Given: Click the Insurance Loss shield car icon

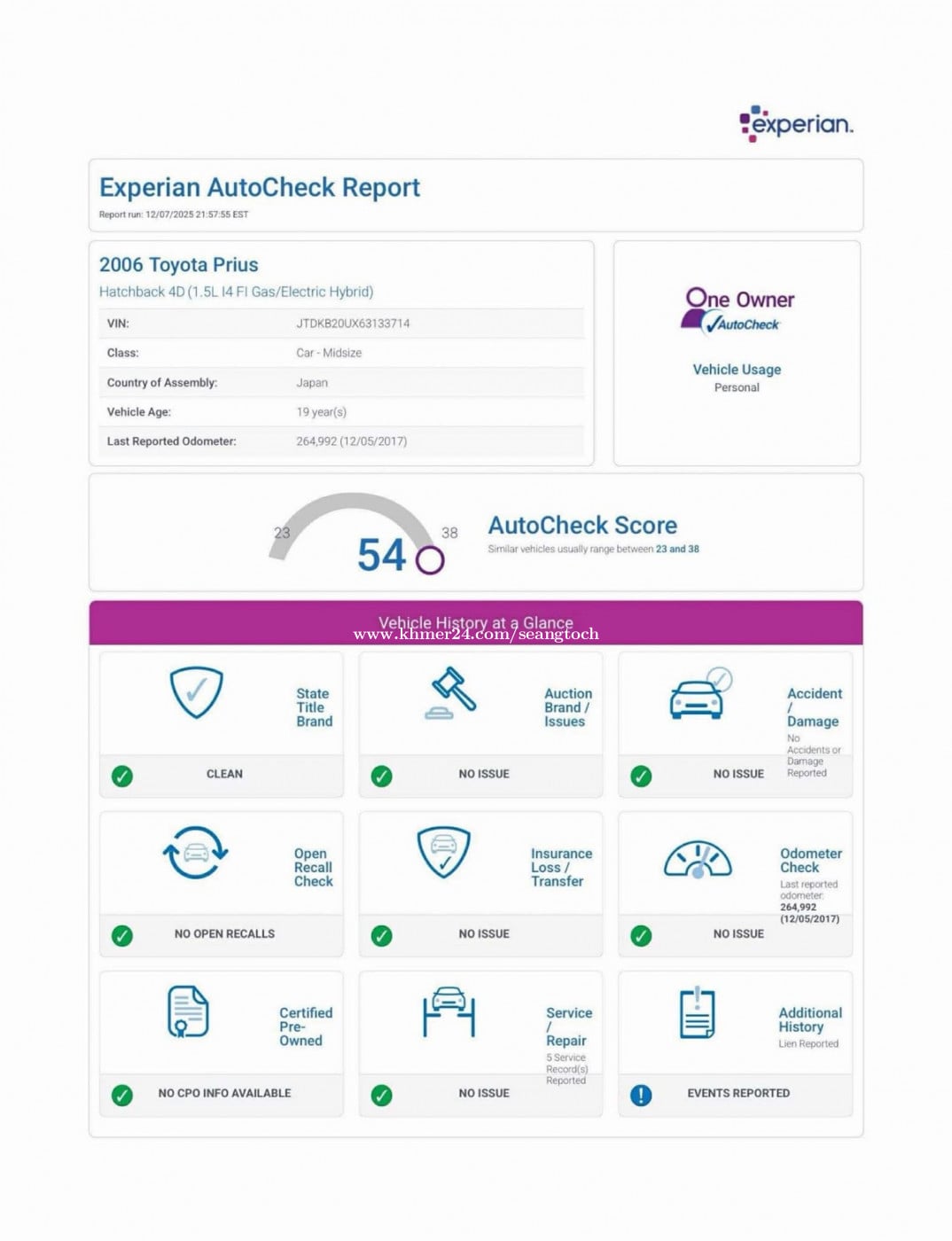Looking at the screenshot, I should [x=443, y=852].
